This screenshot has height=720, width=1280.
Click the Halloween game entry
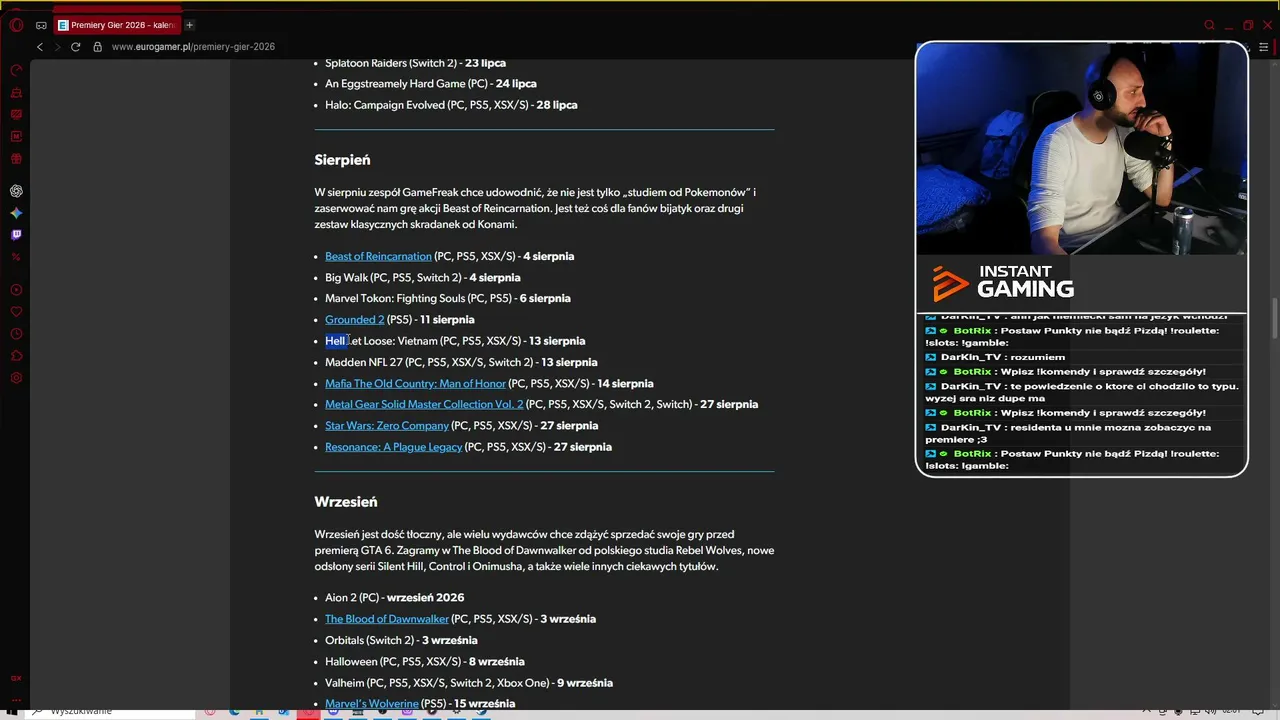425,662
